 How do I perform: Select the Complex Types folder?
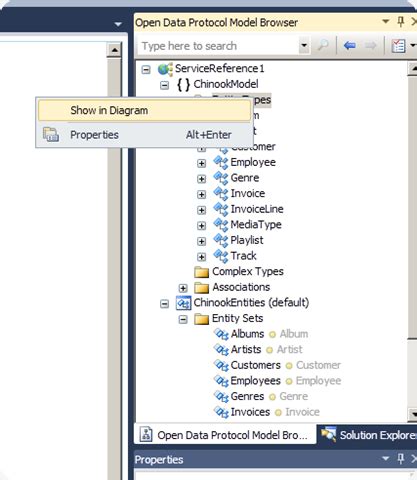click(x=248, y=271)
